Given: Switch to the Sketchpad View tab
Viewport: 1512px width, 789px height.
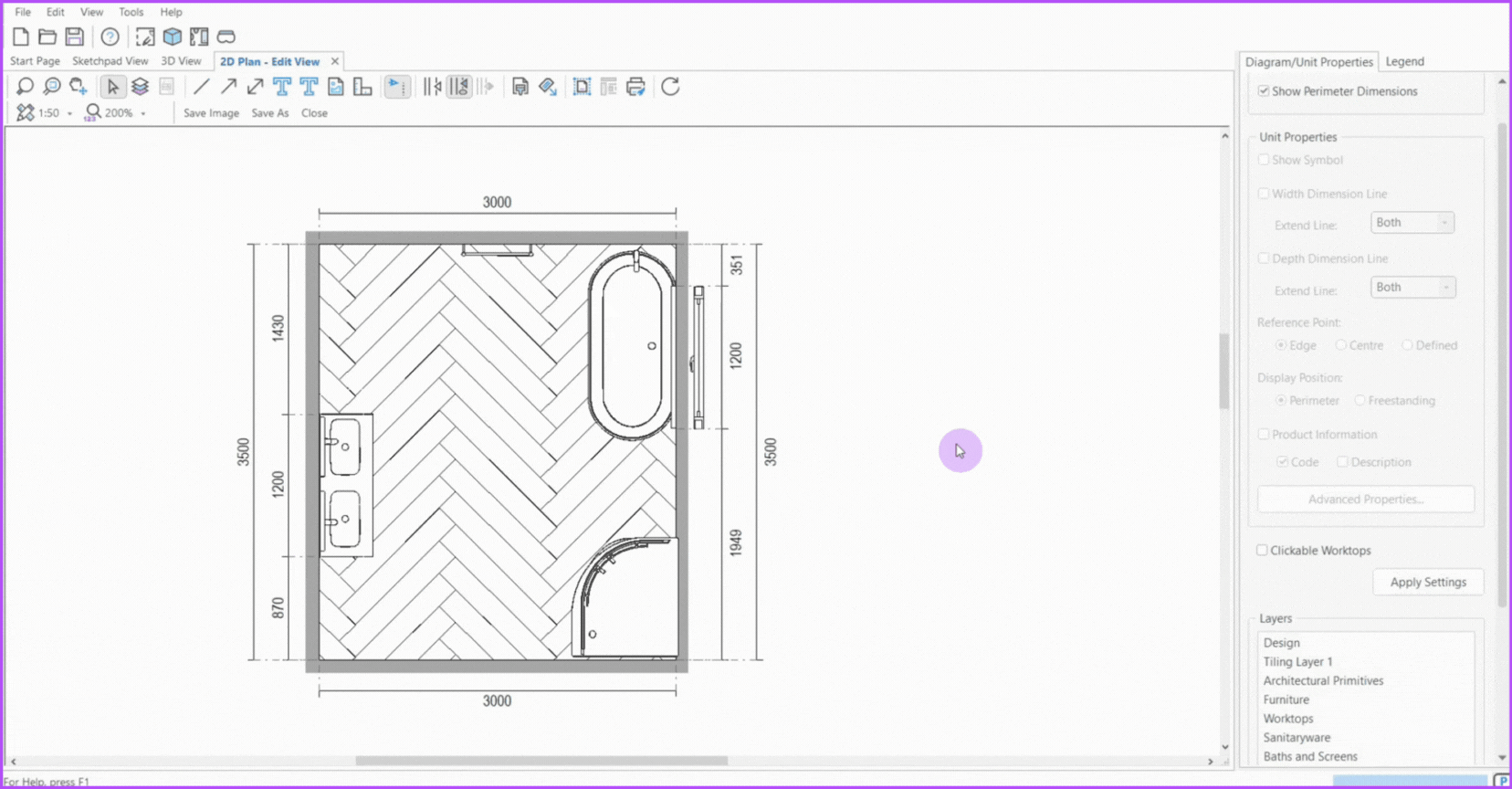Looking at the screenshot, I should pos(110,61).
